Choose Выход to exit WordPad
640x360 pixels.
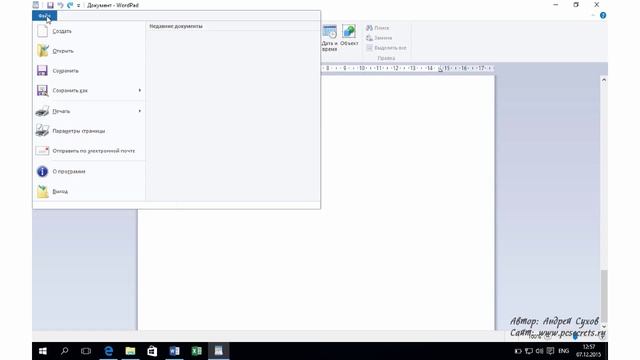[89, 191]
